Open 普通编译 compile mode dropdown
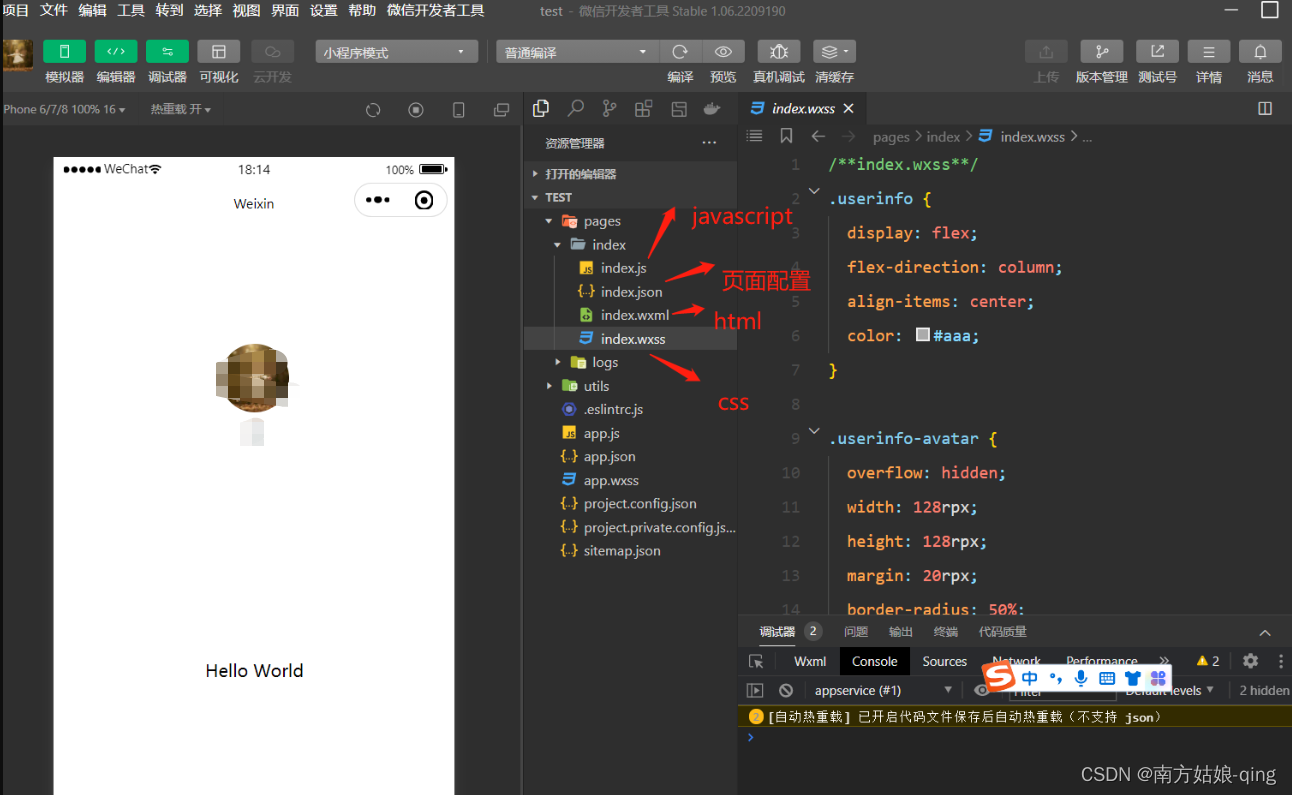 pyautogui.click(x=577, y=52)
